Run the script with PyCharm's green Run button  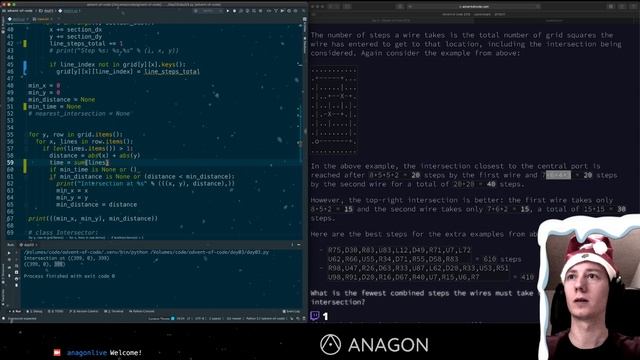pyautogui.click(x=228, y=11)
